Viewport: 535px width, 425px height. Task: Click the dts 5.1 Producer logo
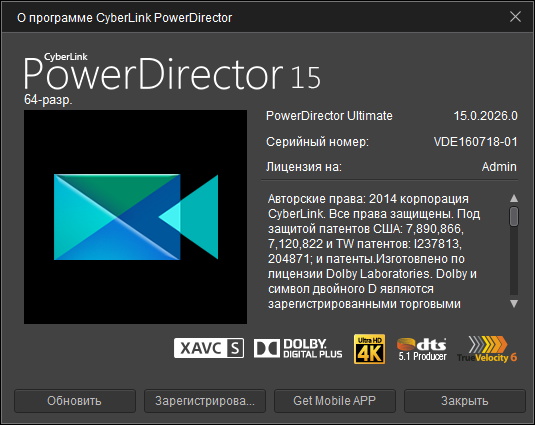coord(422,349)
